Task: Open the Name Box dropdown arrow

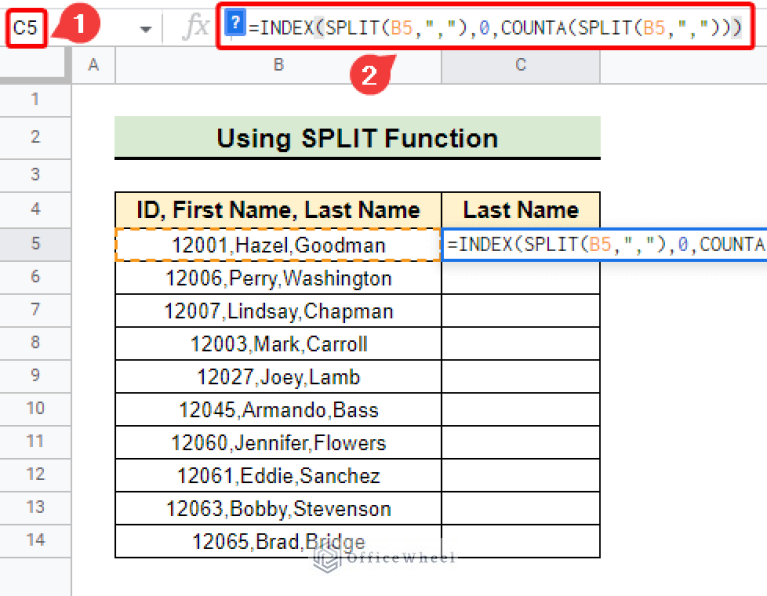Action: [x=145, y=29]
